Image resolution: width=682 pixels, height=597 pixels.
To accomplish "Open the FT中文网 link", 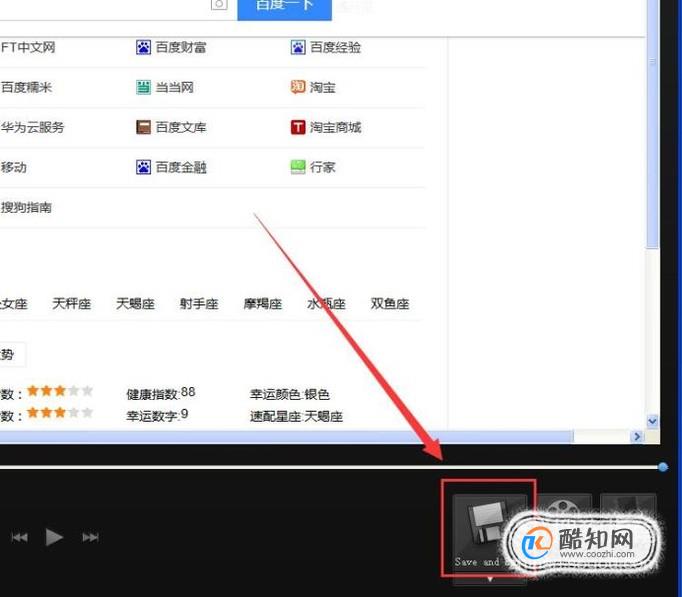I will (28, 47).
